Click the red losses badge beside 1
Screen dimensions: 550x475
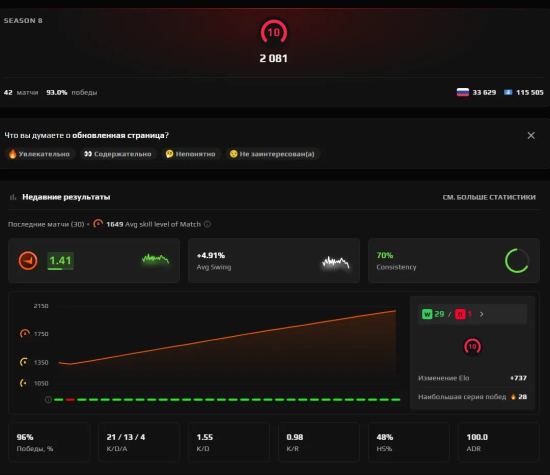[x=460, y=314]
